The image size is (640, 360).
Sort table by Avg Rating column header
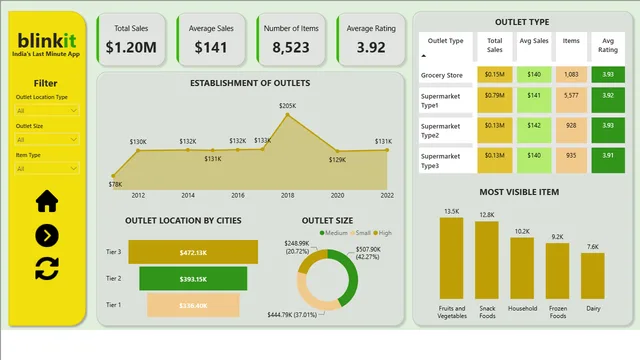[608, 45]
